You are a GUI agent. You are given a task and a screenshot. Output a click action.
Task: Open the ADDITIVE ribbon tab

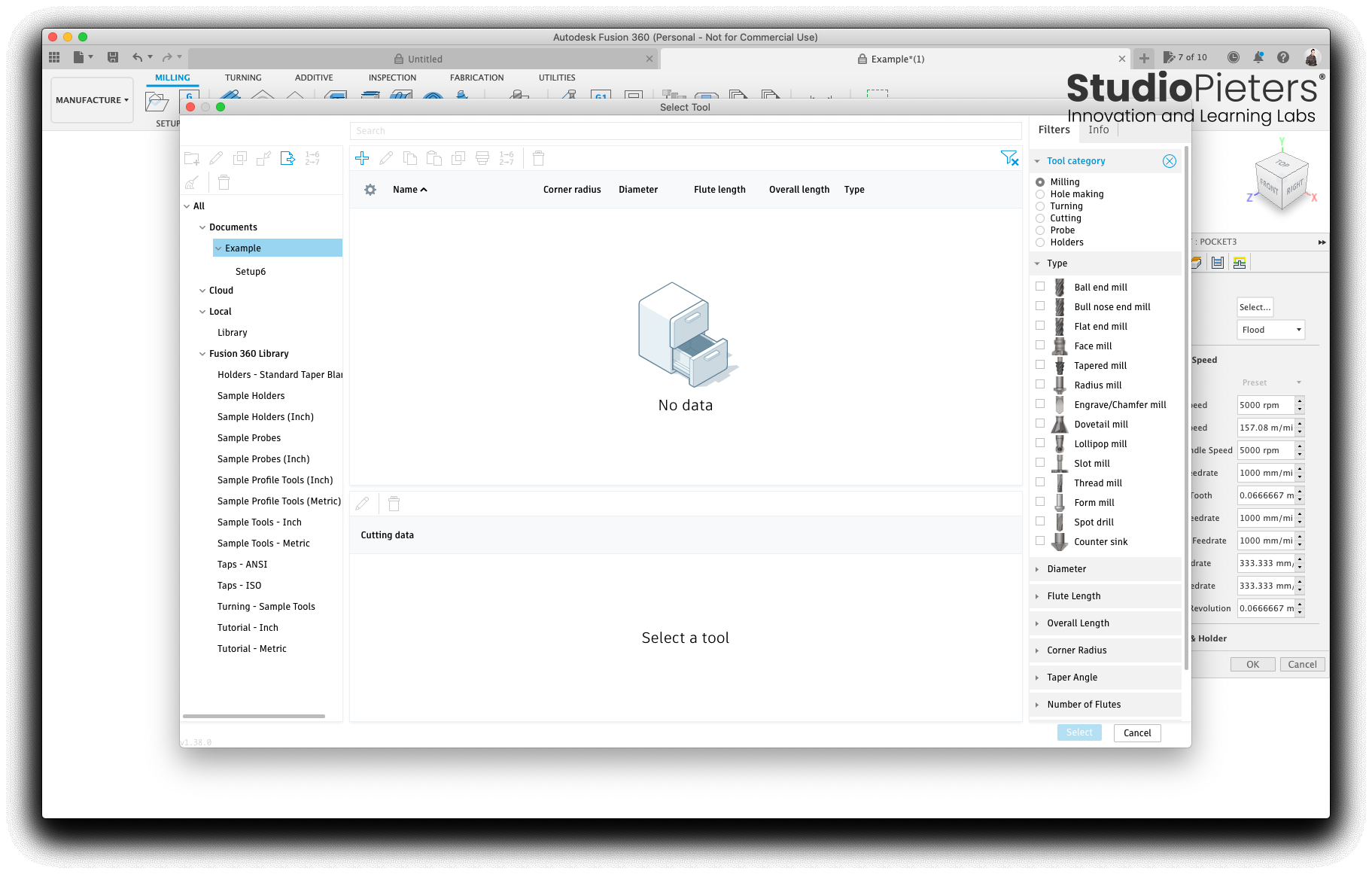point(314,78)
